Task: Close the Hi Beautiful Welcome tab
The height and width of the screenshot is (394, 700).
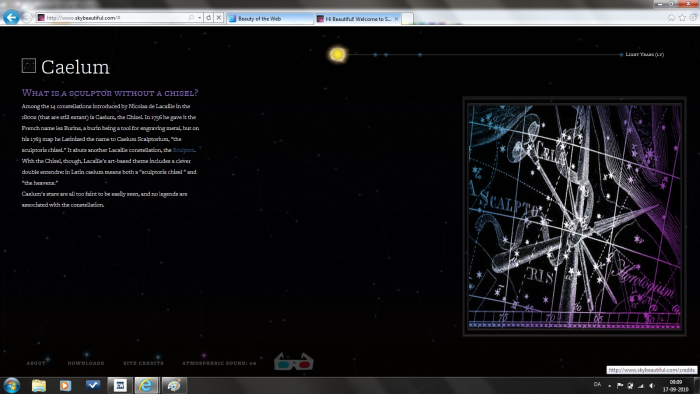Action: [396, 19]
